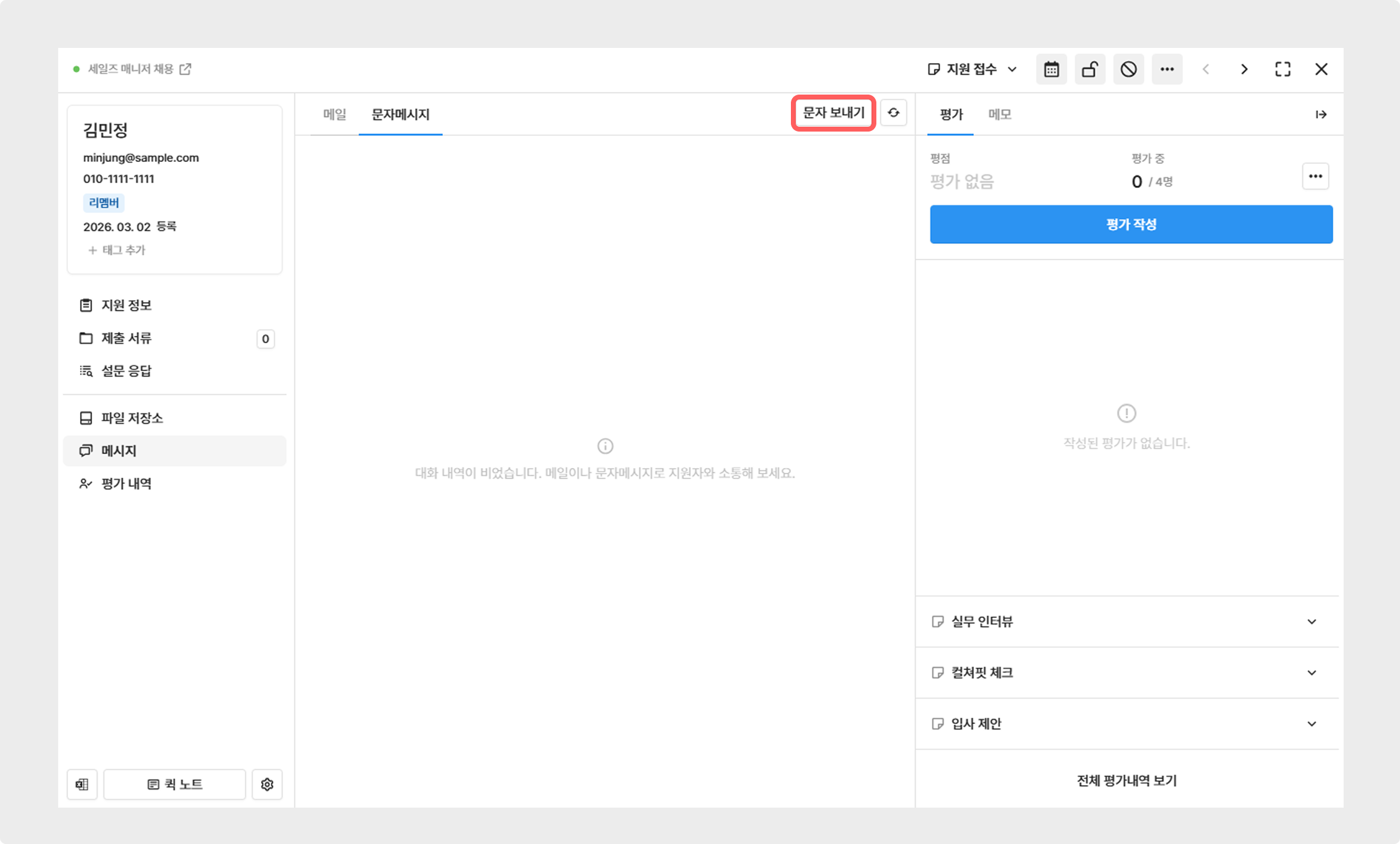Viewport: 1400px width, 844px height.
Task: Open the rating section ellipsis menu
Action: (x=1315, y=176)
